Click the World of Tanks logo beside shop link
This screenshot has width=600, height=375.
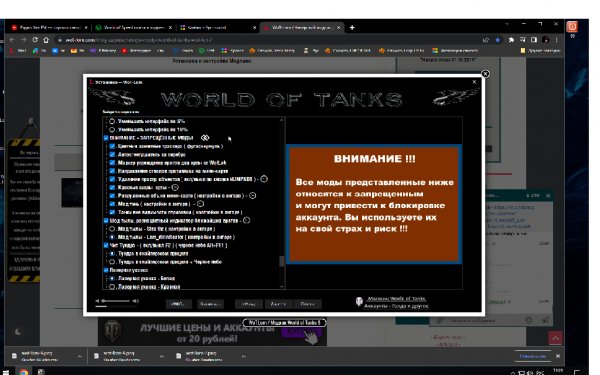(x=359, y=302)
